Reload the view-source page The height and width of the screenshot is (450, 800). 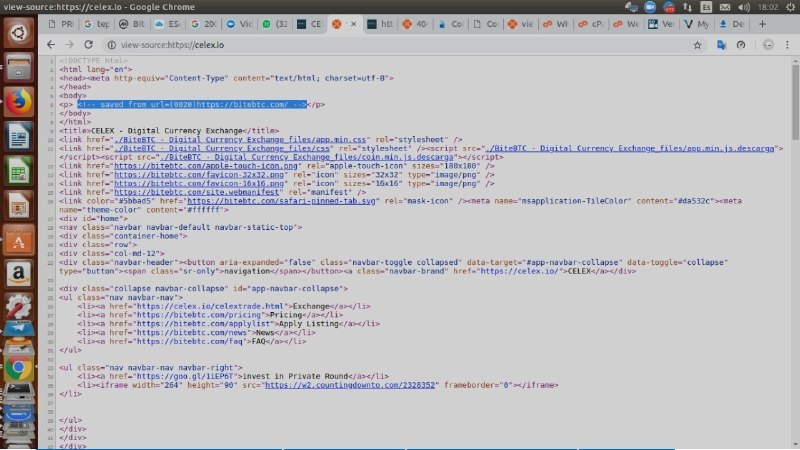[88, 45]
